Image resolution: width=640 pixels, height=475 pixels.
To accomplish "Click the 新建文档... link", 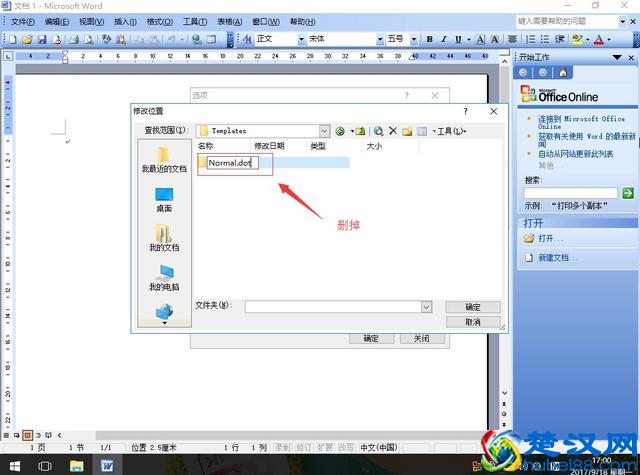I will (558, 257).
